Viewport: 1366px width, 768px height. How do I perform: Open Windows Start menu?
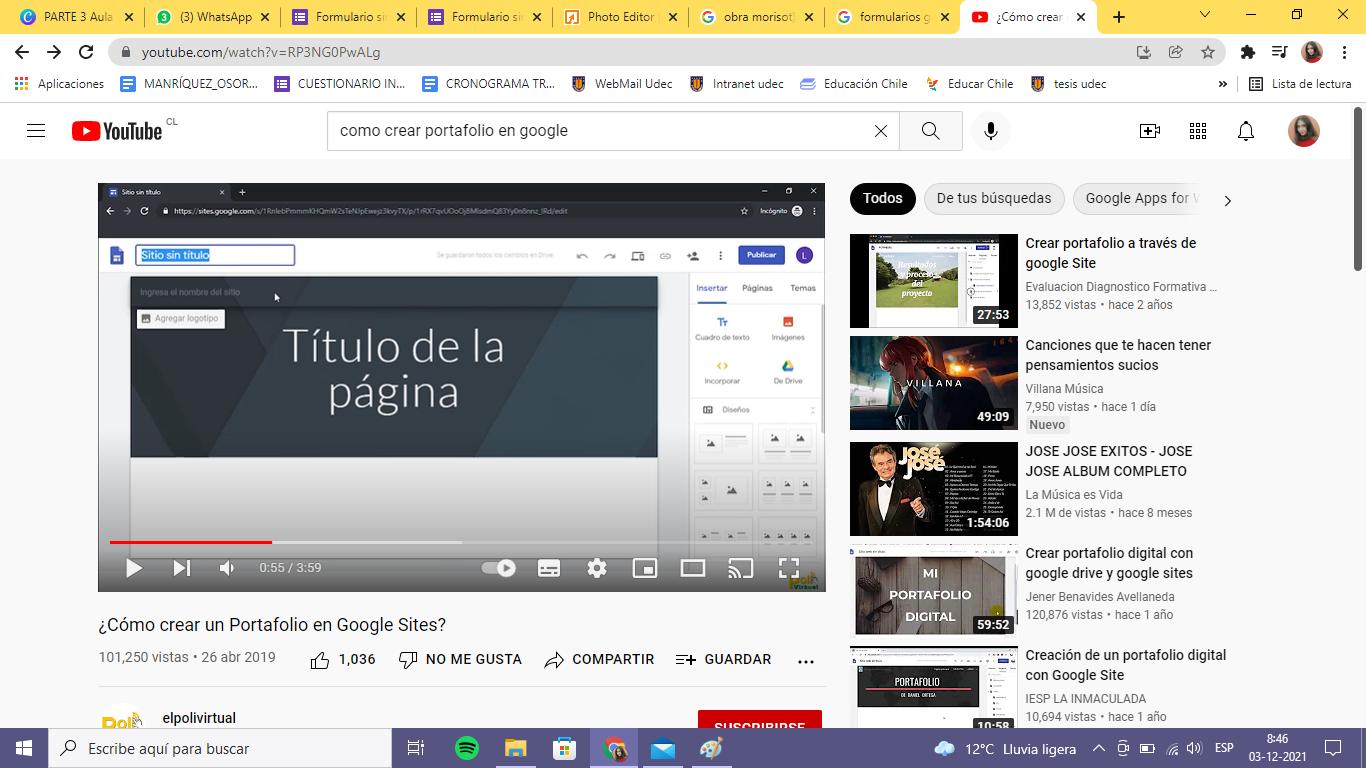coord(23,748)
